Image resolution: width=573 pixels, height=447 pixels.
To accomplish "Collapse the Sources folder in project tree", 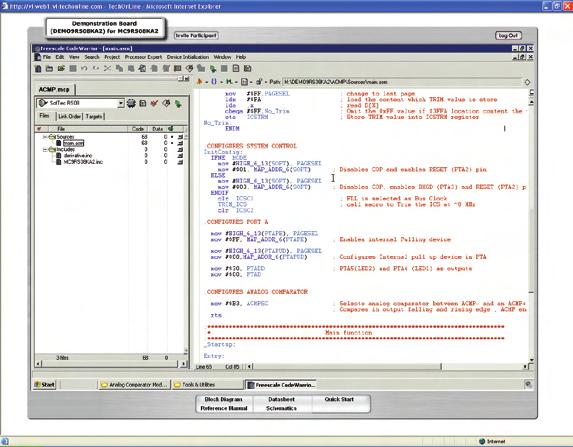I will pos(45,137).
